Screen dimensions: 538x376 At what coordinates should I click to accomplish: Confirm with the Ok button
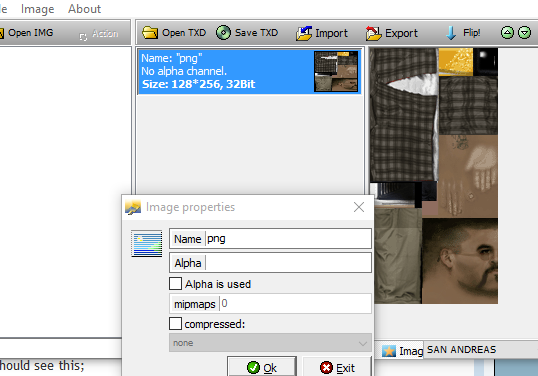262,367
